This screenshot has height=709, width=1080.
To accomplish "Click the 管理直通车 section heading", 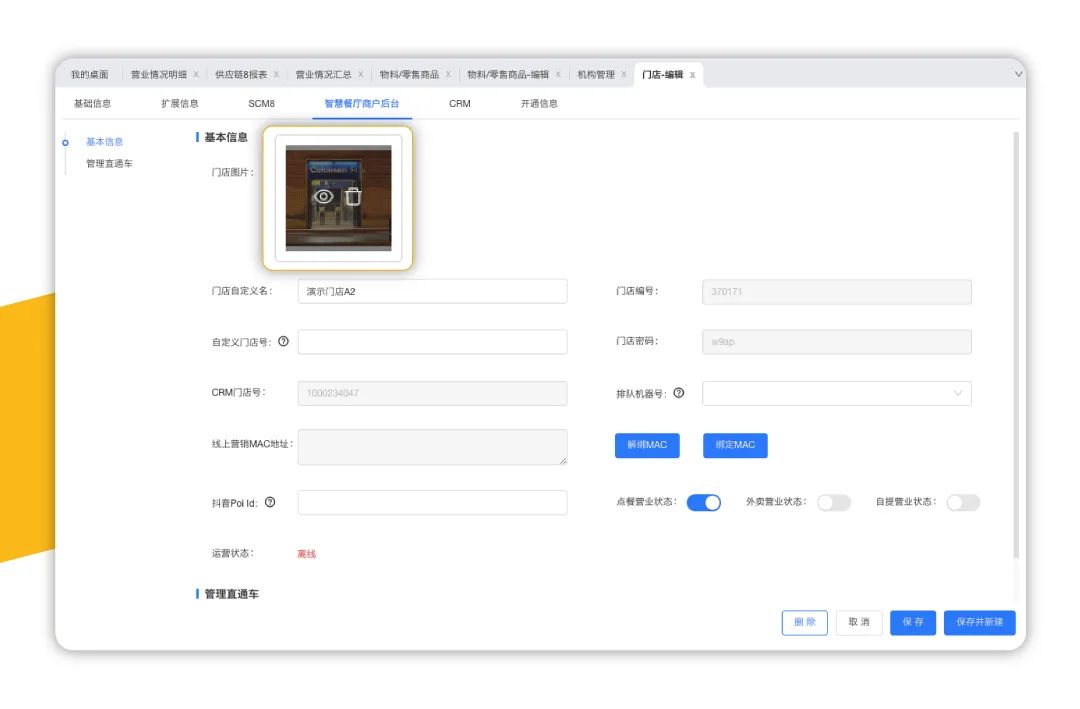I will coord(231,594).
